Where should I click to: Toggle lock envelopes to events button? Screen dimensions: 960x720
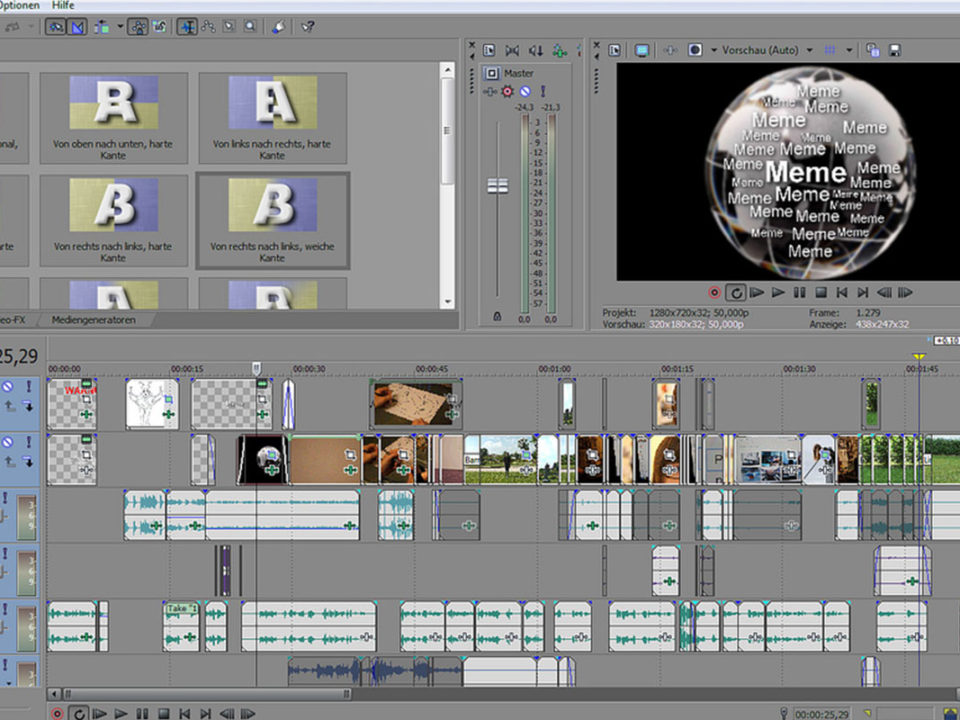click(138, 26)
